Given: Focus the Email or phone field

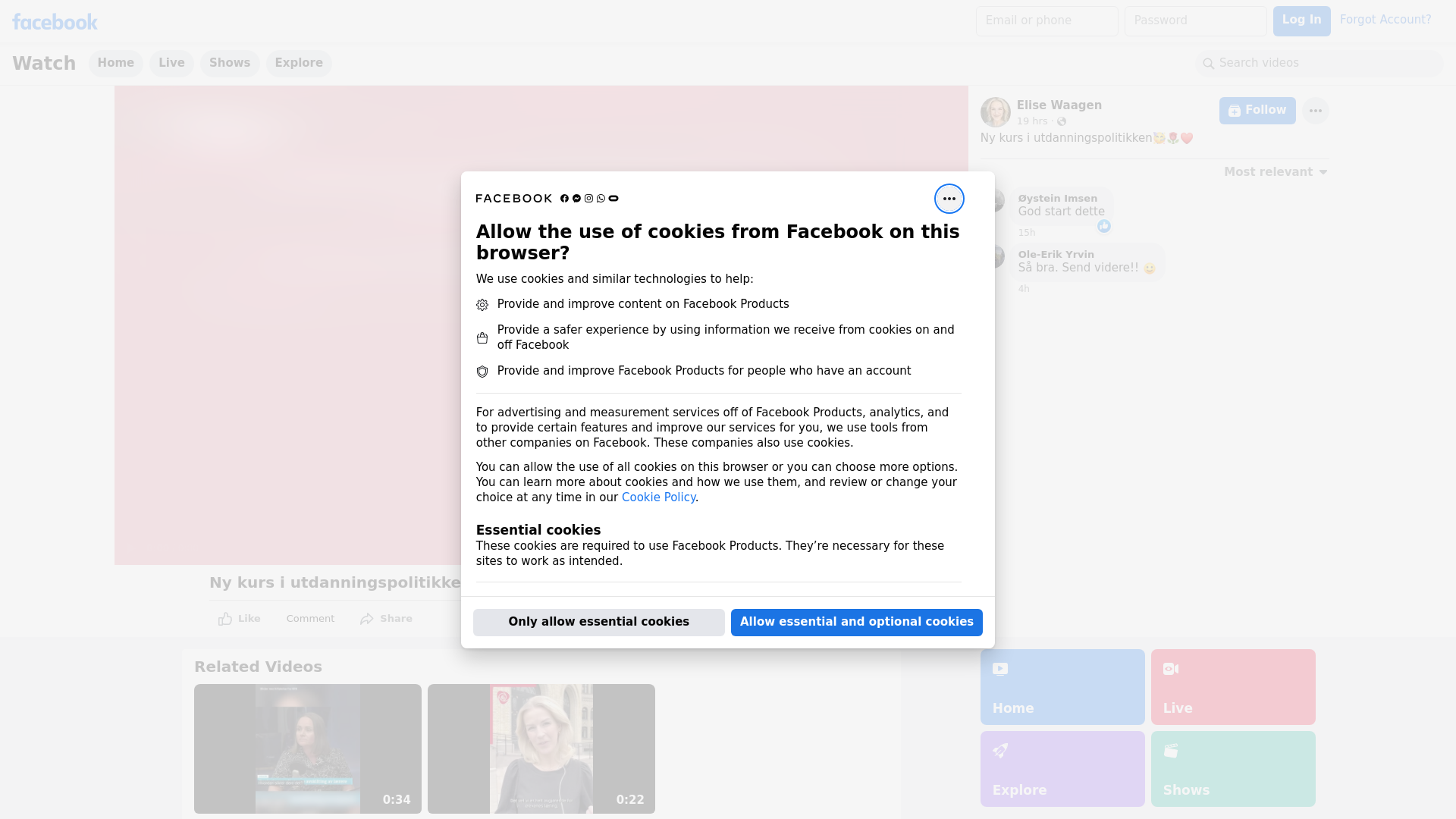Looking at the screenshot, I should [x=1047, y=21].
